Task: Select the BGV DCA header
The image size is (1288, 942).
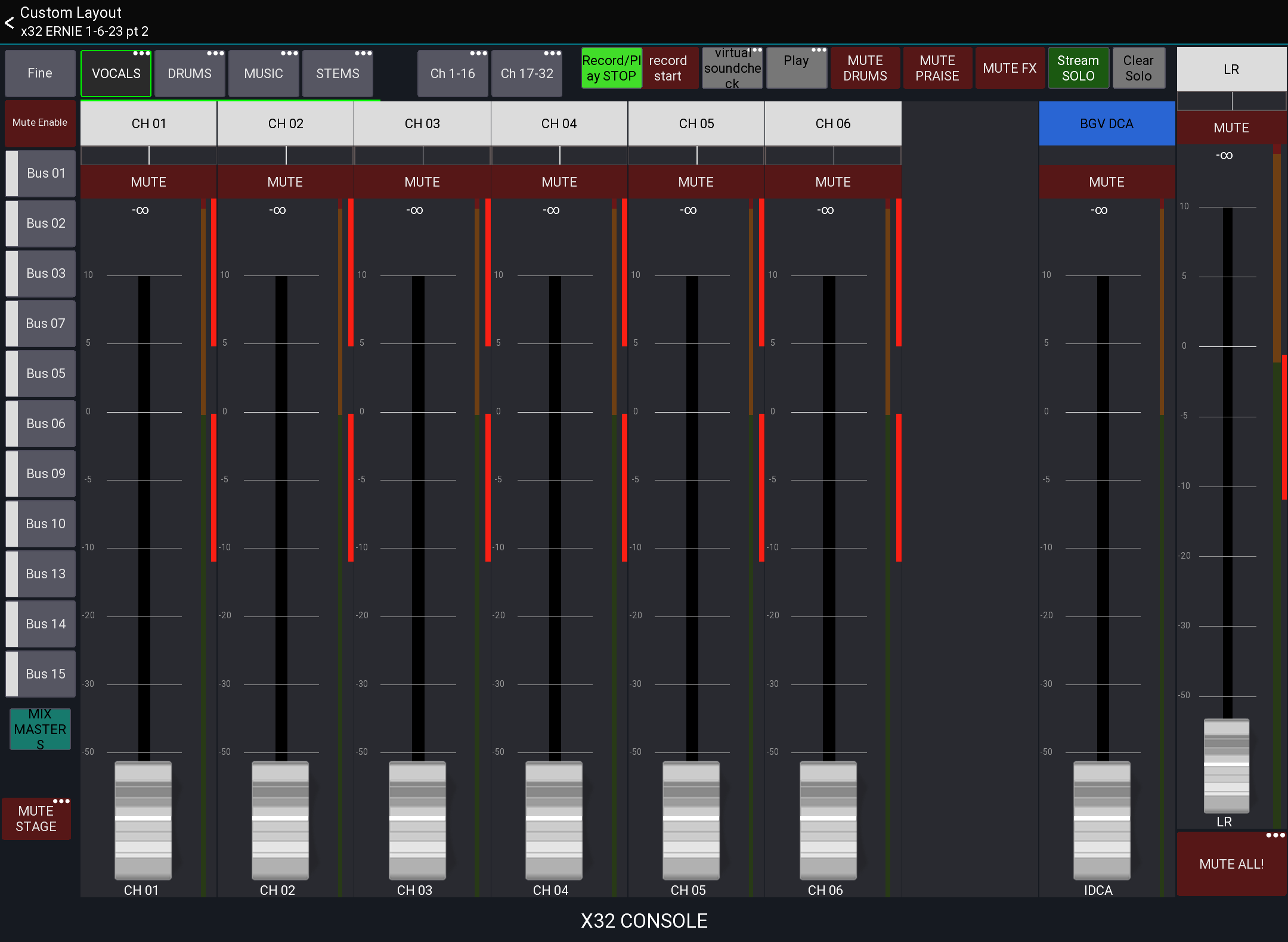Action: [1107, 123]
